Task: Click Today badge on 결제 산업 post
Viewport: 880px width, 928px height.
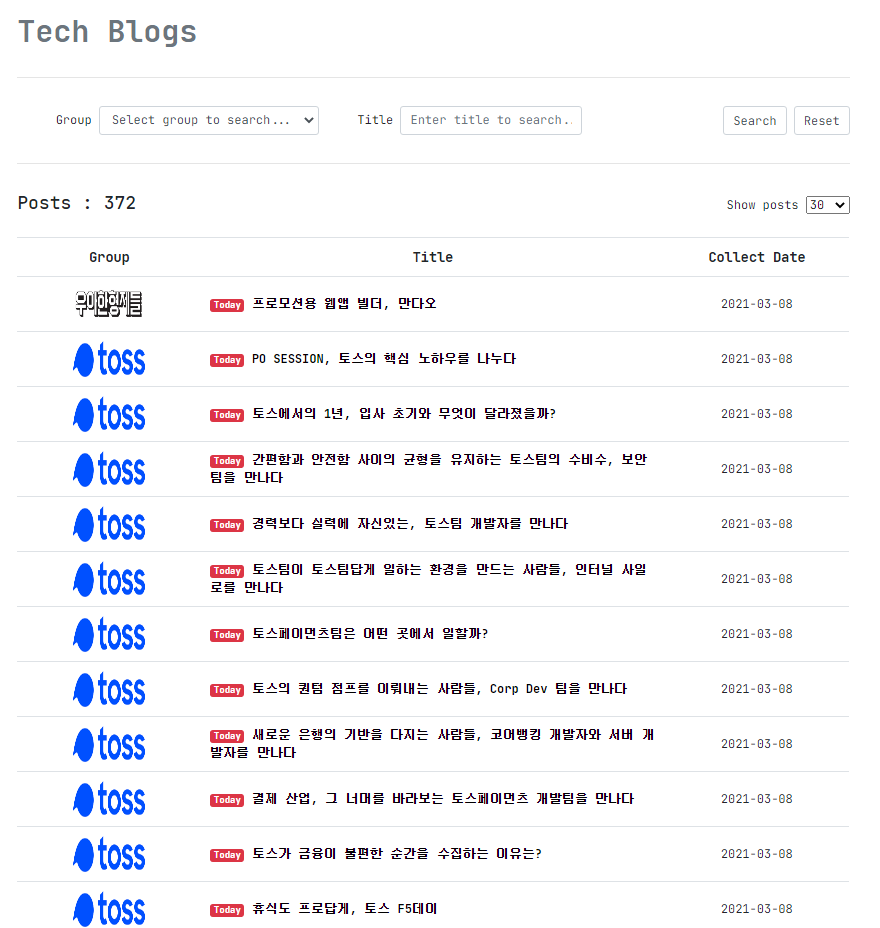Action: tap(227, 800)
